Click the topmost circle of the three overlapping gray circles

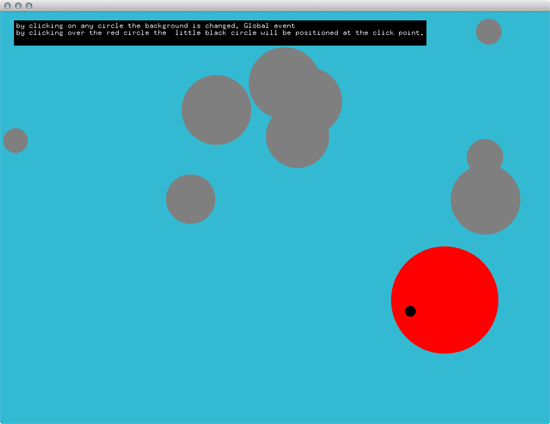point(284,83)
